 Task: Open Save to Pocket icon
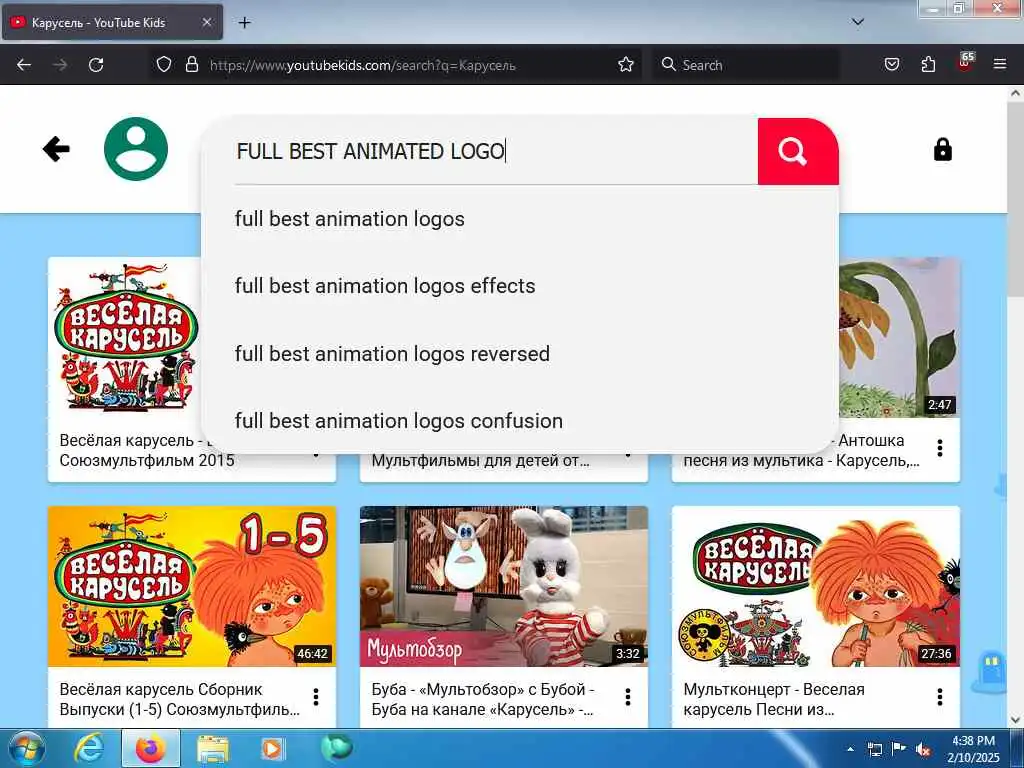click(x=891, y=65)
